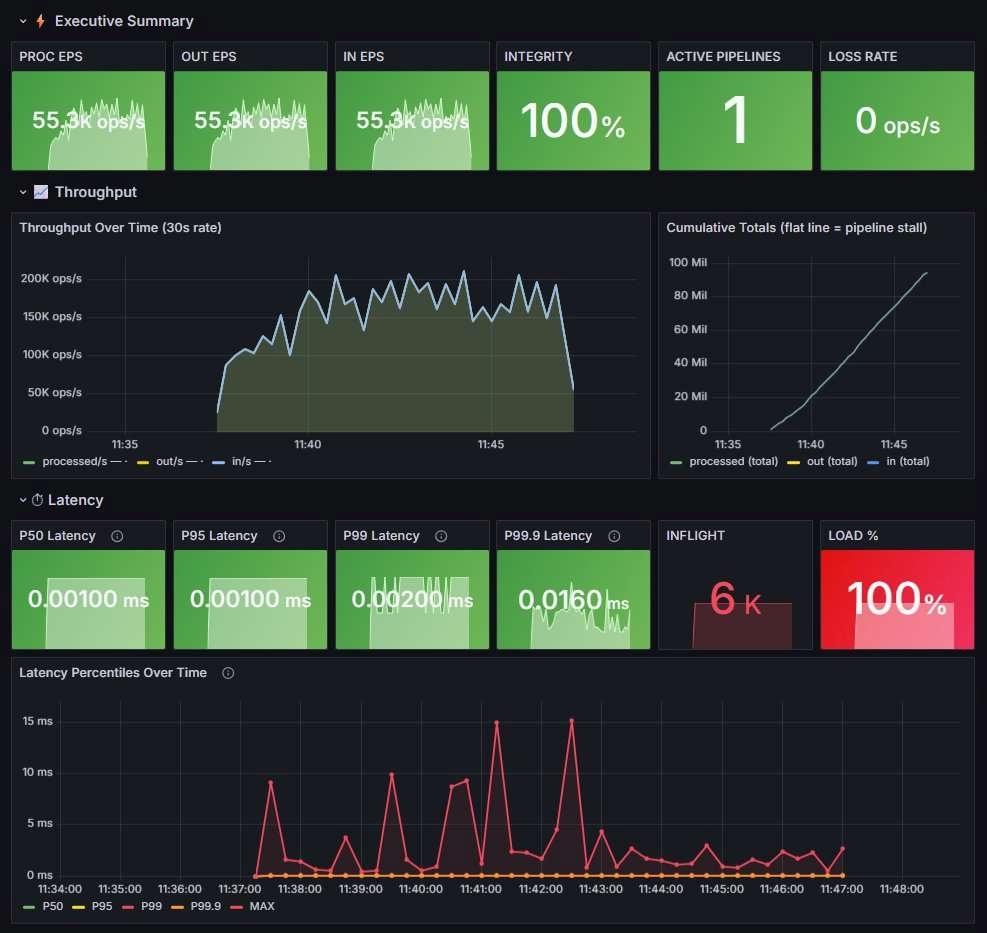Collapse the Throughput row chevron

point(23,192)
